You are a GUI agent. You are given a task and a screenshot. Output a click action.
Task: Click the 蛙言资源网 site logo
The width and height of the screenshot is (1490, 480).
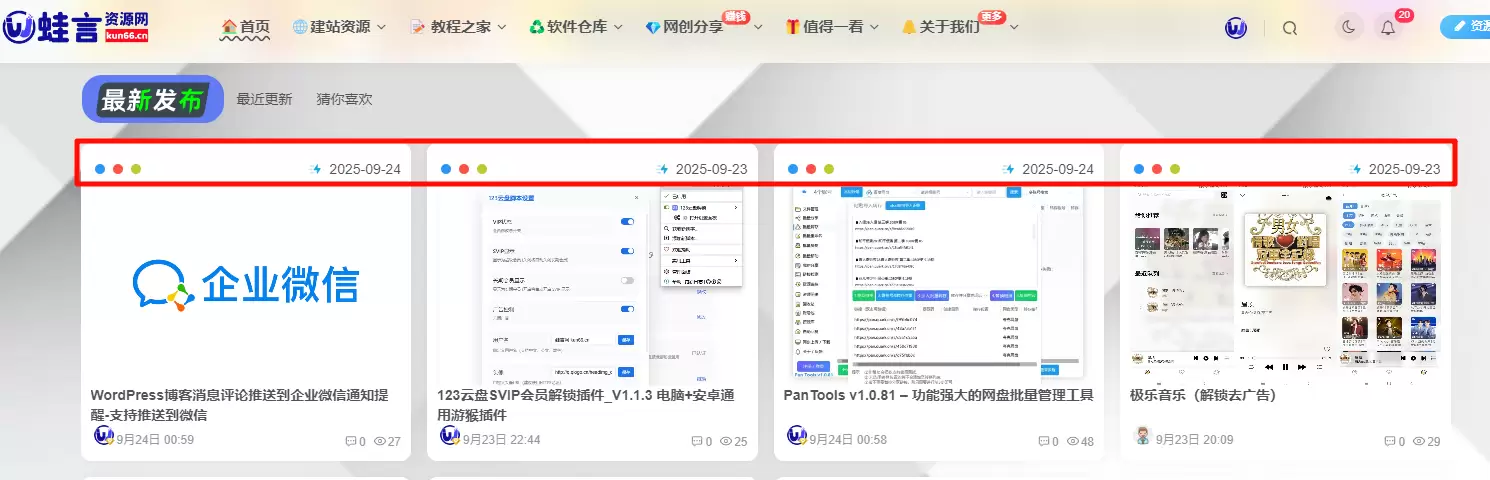click(75, 27)
